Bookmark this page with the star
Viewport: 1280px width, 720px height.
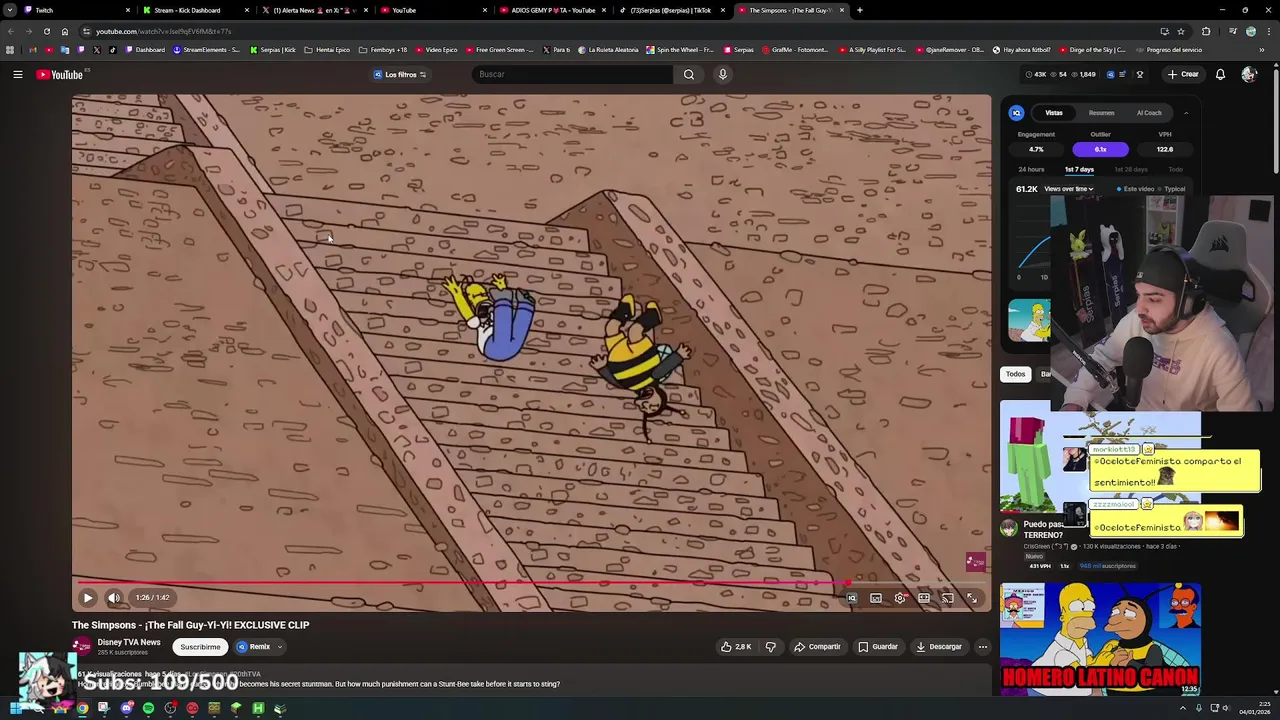(1180, 31)
